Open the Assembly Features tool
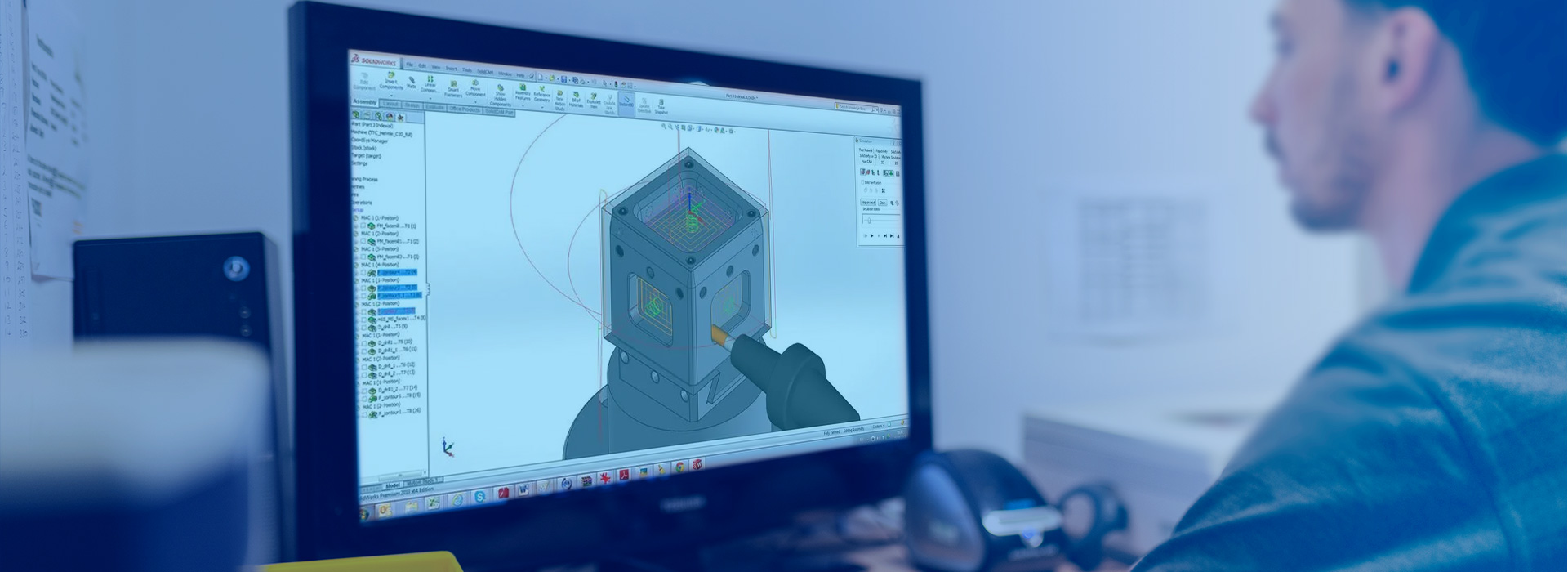 (x=523, y=92)
